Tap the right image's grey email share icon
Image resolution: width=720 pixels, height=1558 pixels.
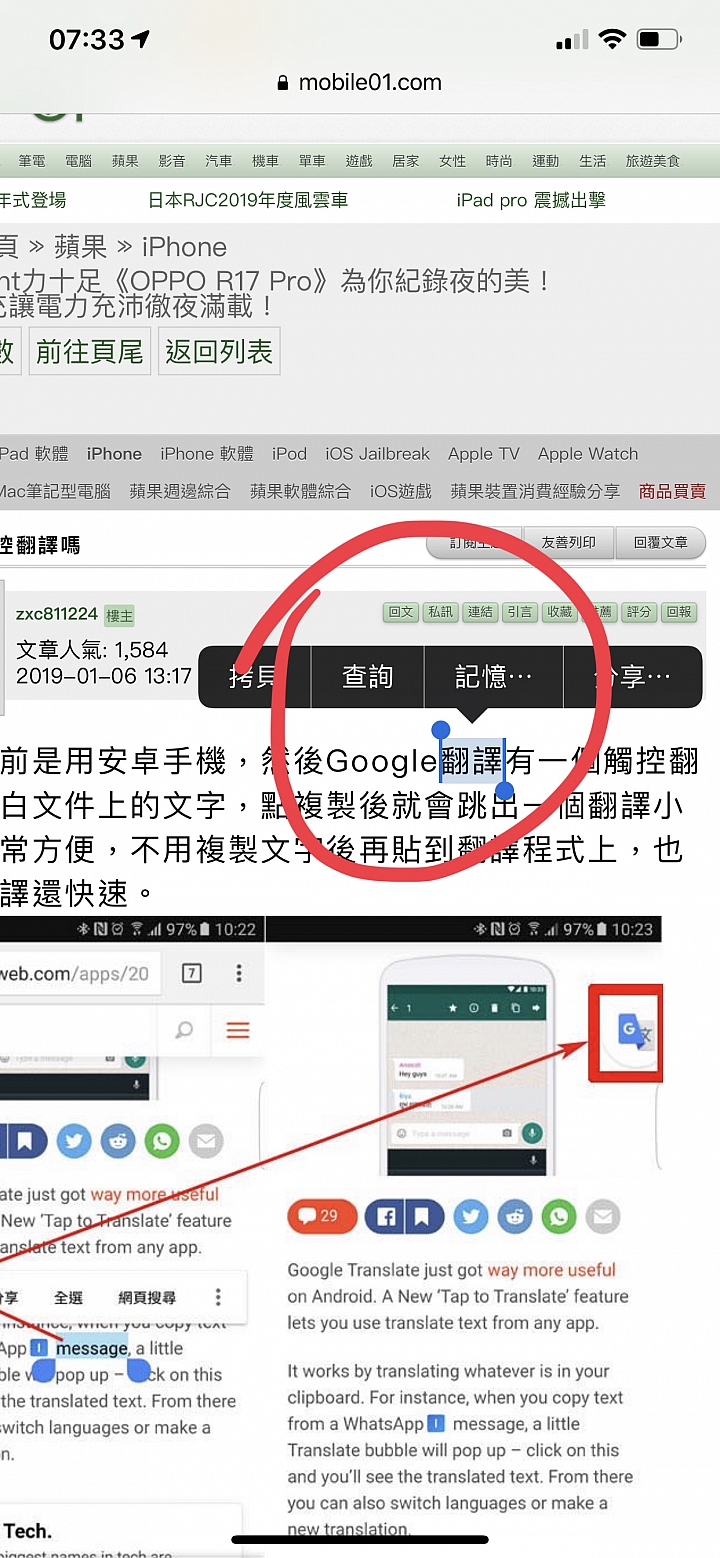pos(602,1217)
